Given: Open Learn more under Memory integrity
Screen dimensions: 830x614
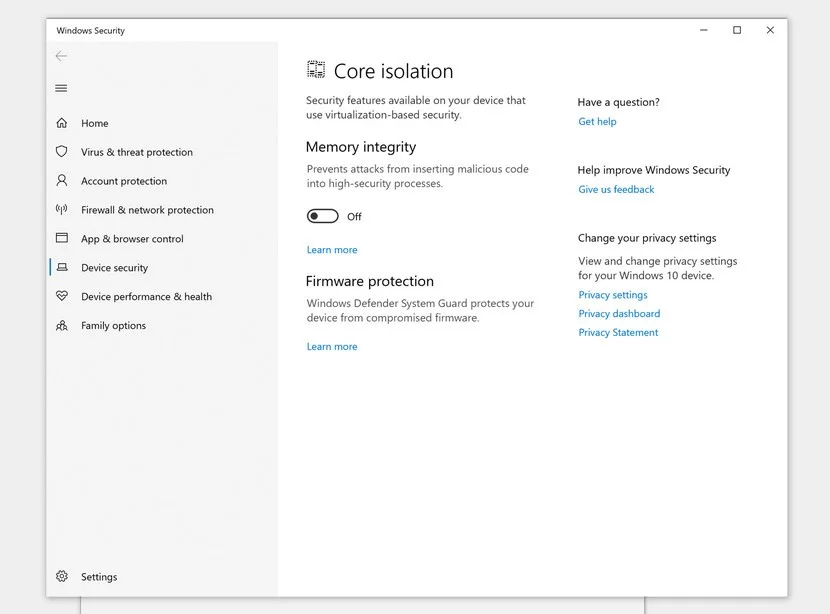Looking at the screenshot, I should (x=332, y=250).
